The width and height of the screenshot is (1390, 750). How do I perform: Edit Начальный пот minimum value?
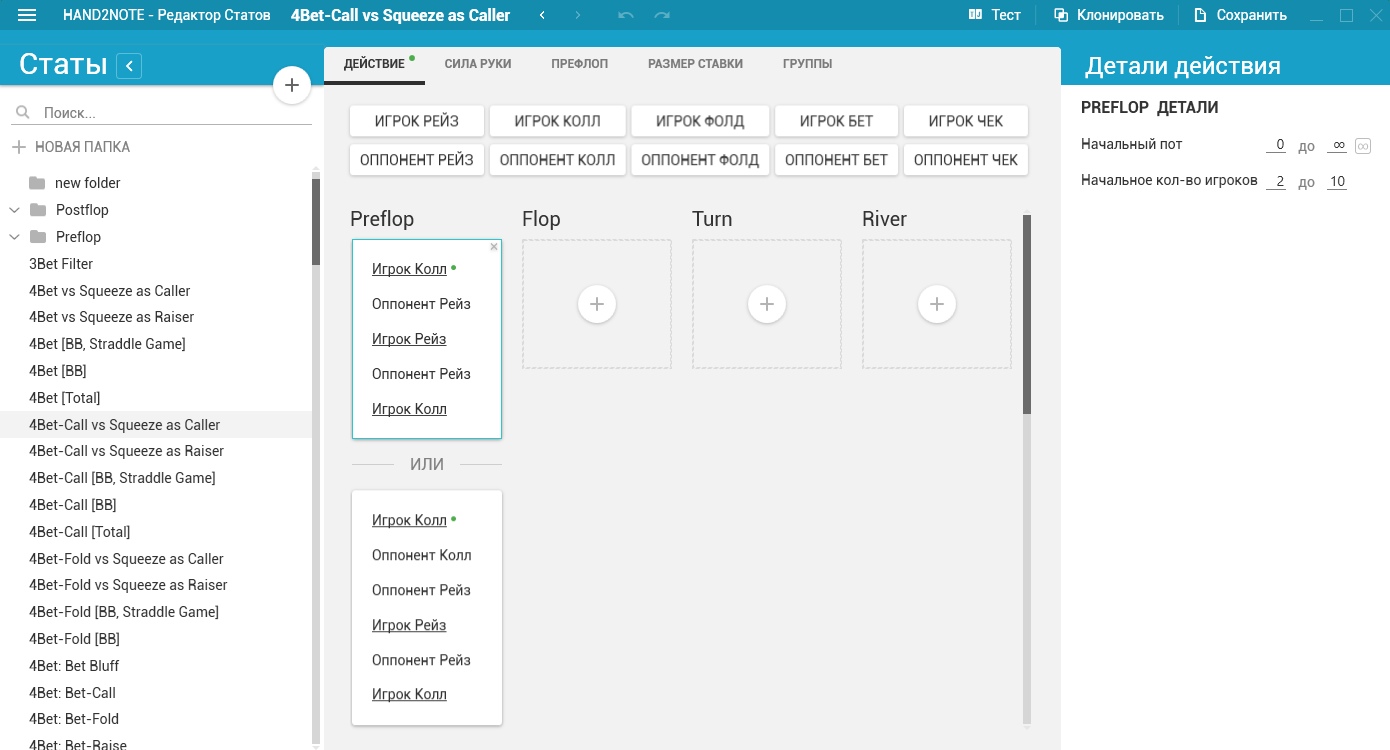pos(1276,145)
